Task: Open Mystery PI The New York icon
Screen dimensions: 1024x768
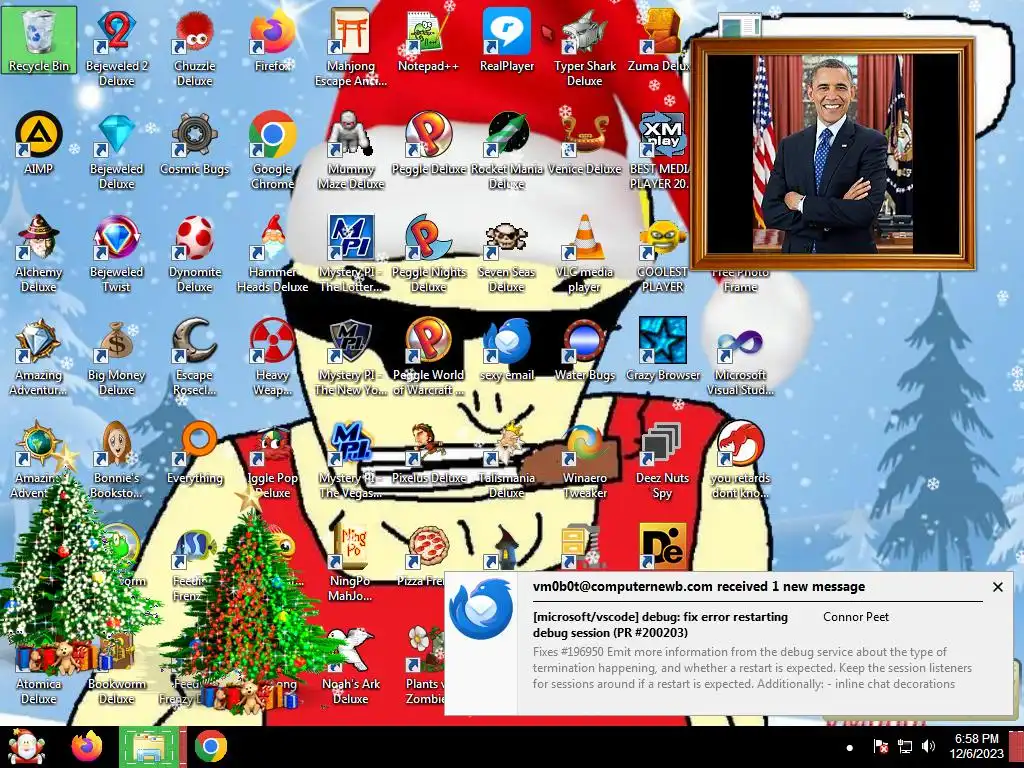Action: coord(351,357)
